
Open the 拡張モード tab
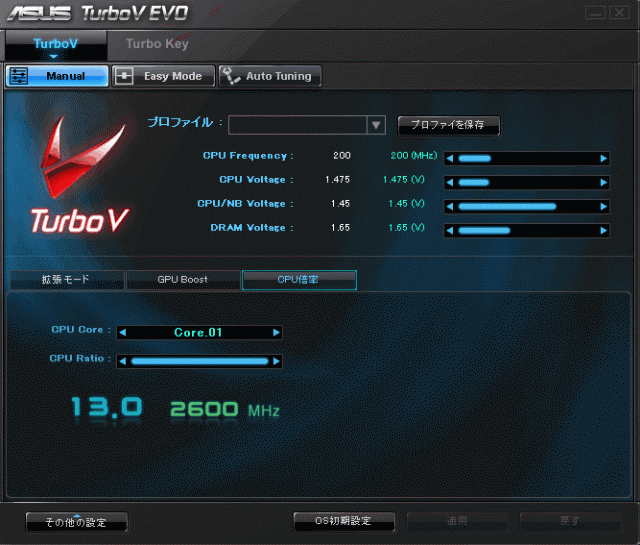coord(65,280)
